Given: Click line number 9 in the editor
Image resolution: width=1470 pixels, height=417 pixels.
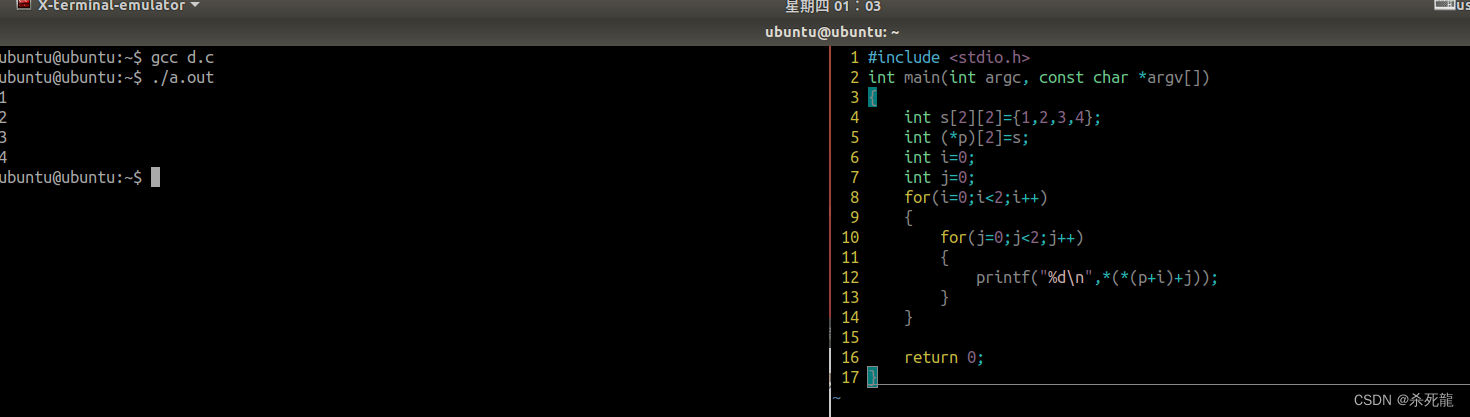Looking at the screenshot, I should click(855, 217).
